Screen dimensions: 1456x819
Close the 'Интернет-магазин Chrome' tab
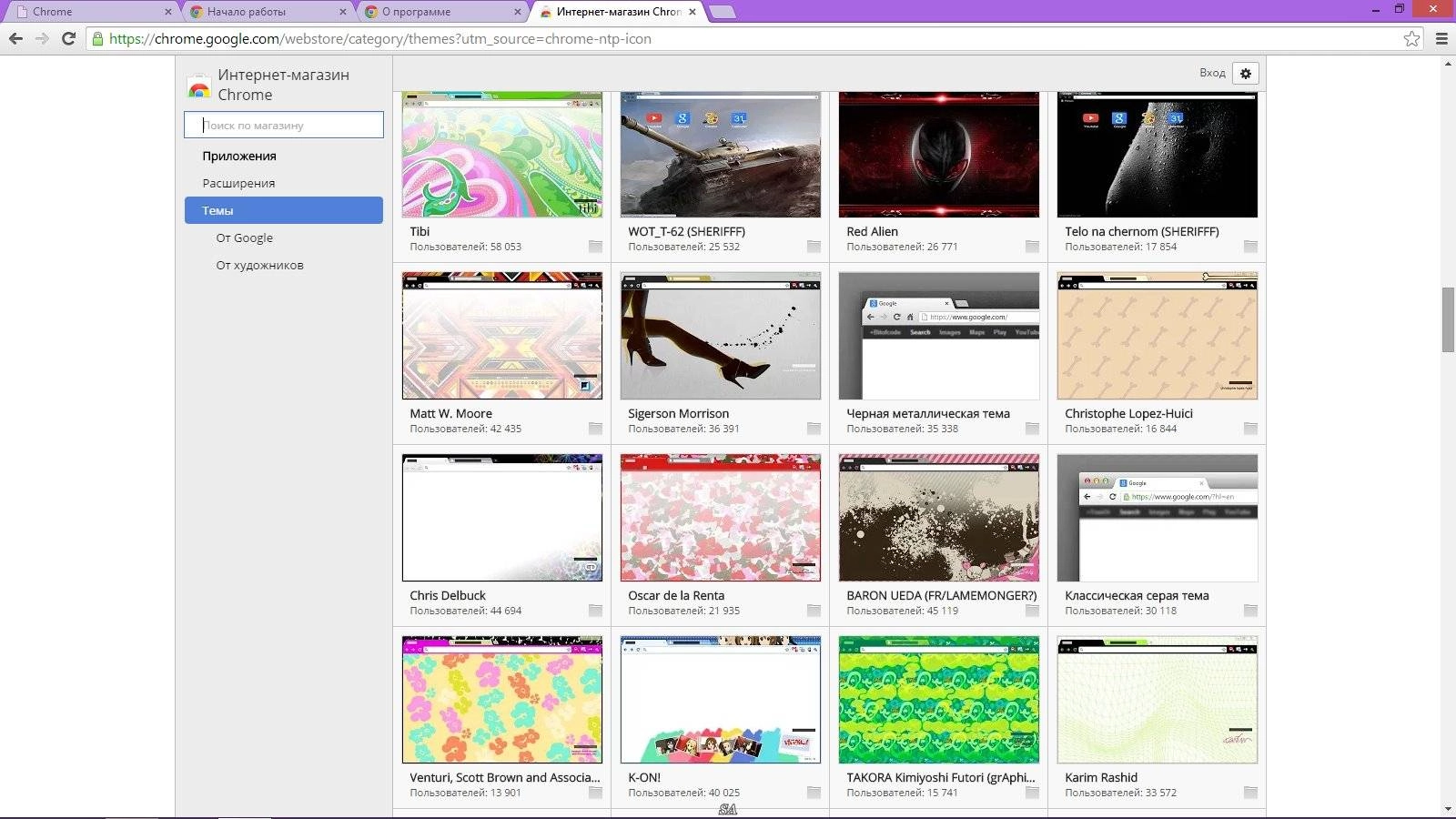(x=693, y=12)
